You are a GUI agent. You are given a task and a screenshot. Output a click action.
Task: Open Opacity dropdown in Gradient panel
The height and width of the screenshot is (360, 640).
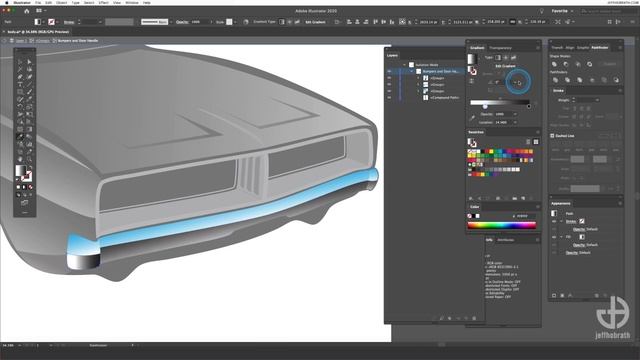(515, 114)
